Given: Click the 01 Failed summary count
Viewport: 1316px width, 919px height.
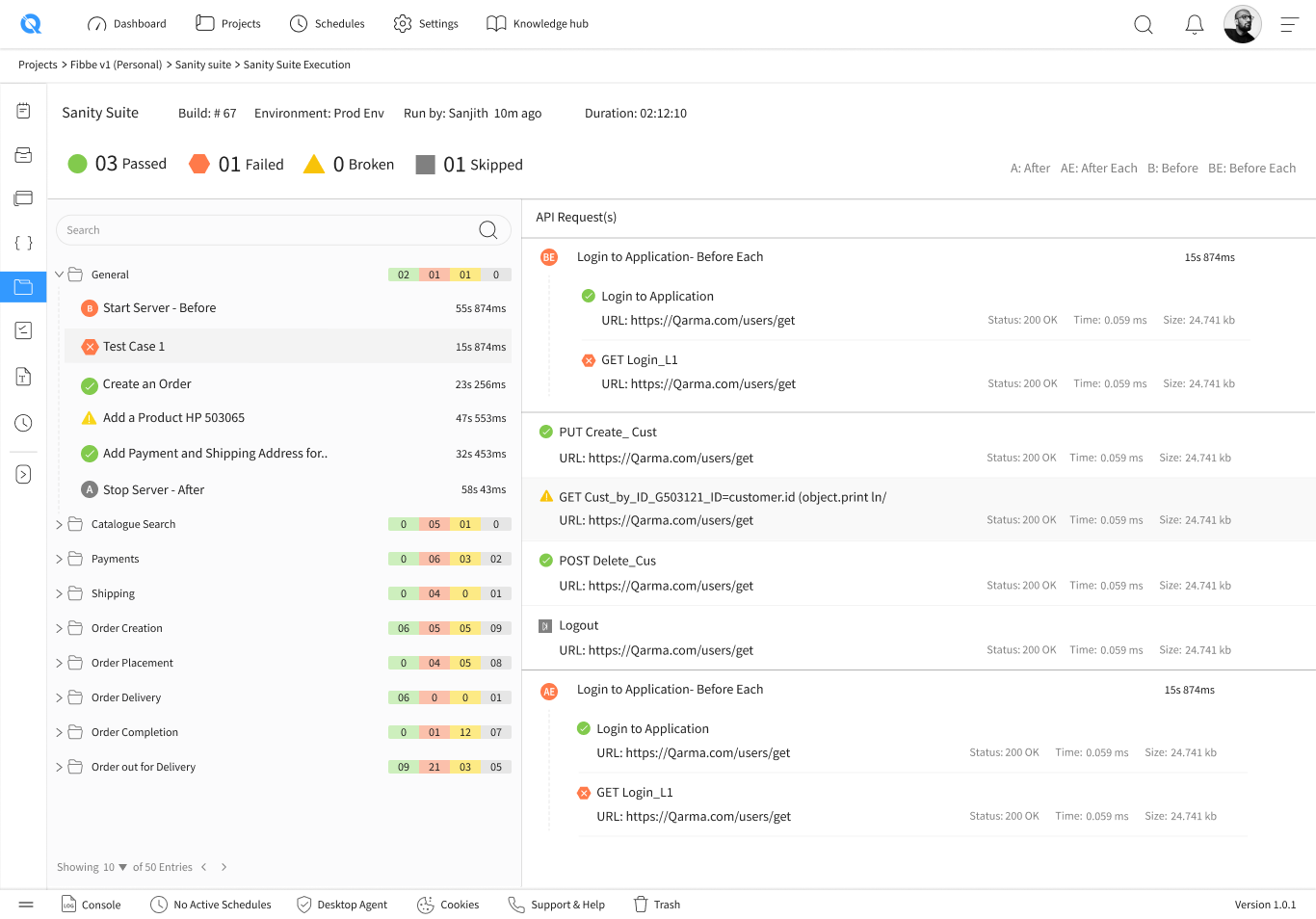Looking at the screenshot, I should (x=237, y=165).
